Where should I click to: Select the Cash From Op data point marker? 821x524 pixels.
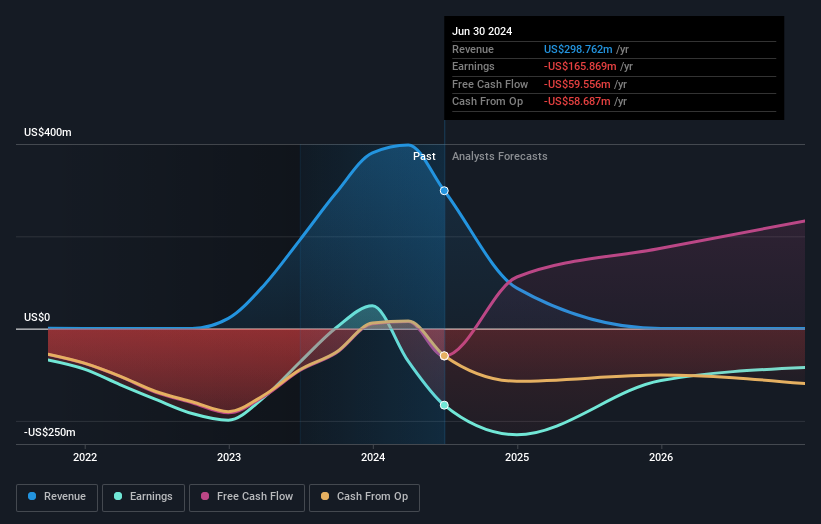(x=444, y=356)
